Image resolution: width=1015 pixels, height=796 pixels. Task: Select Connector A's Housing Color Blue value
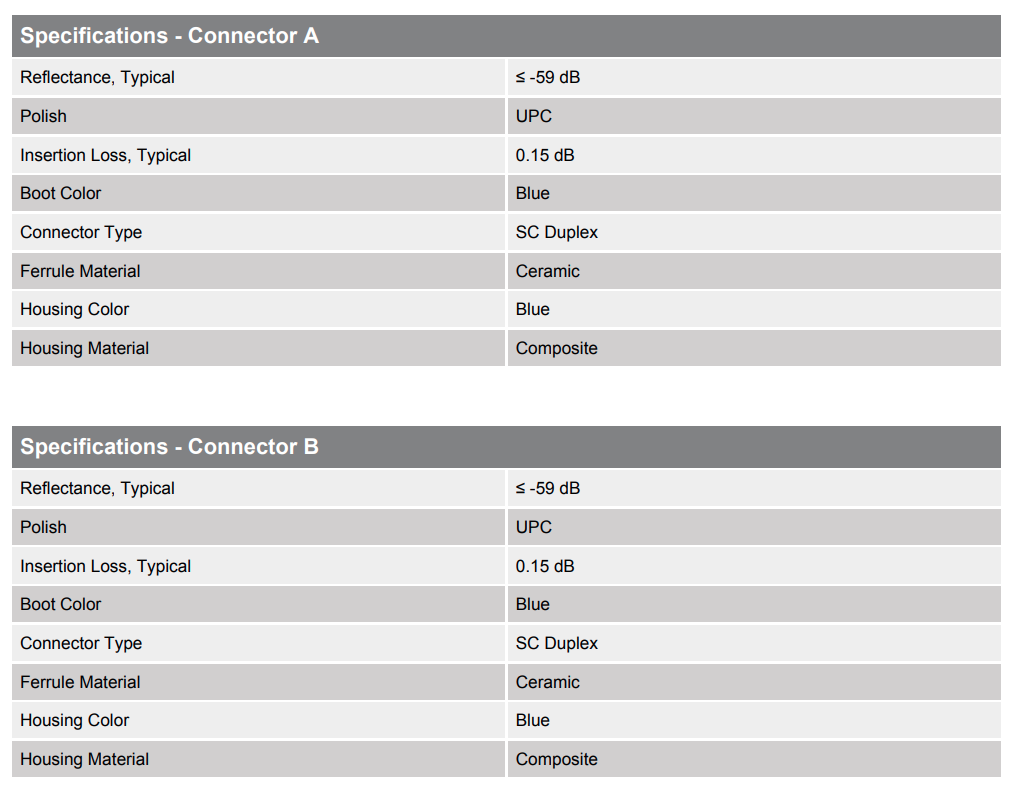point(532,309)
